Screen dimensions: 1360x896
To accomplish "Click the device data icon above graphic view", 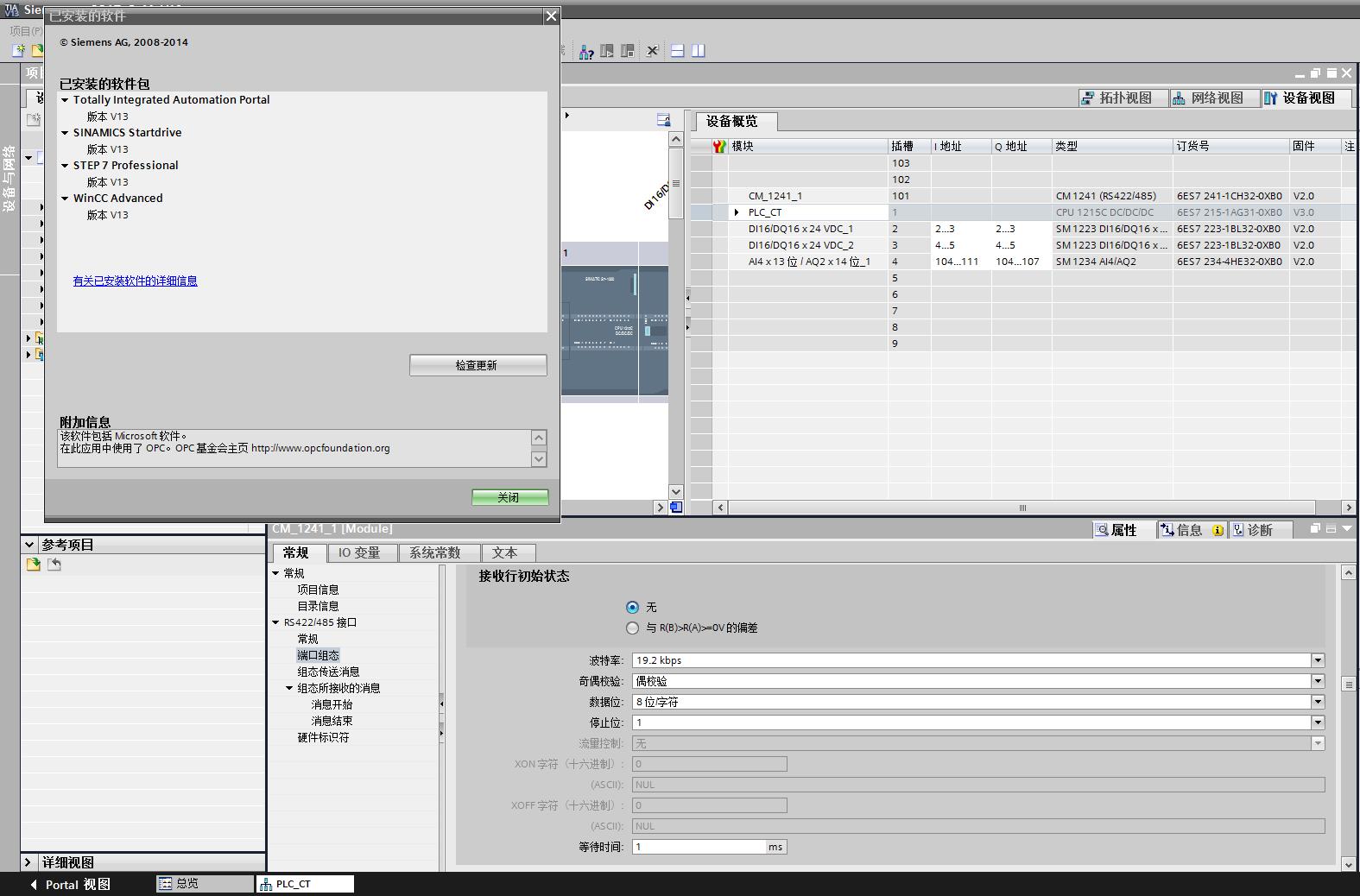I will [x=664, y=120].
